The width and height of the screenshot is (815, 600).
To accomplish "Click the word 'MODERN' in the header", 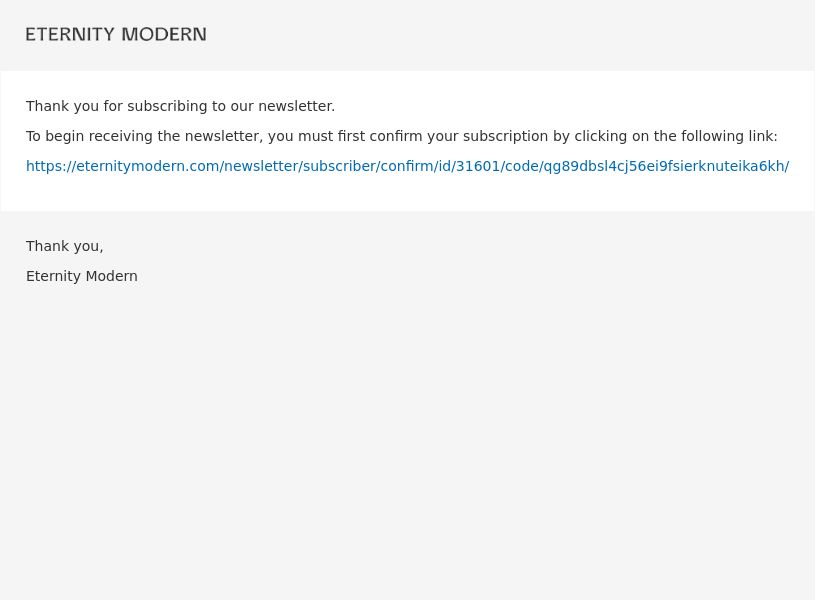I will (x=164, y=34).
